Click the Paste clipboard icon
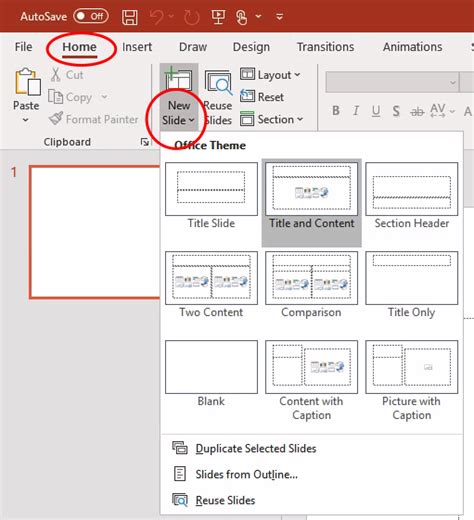Viewport: 474px width, 520px height. click(27, 82)
